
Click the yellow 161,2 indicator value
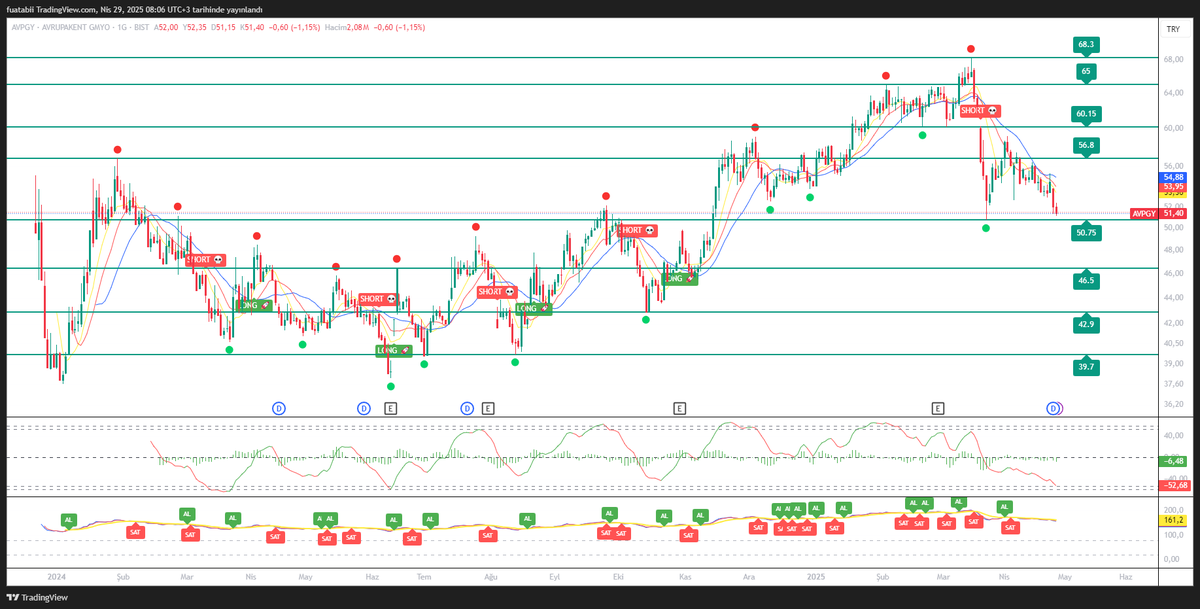tap(1173, 521)
